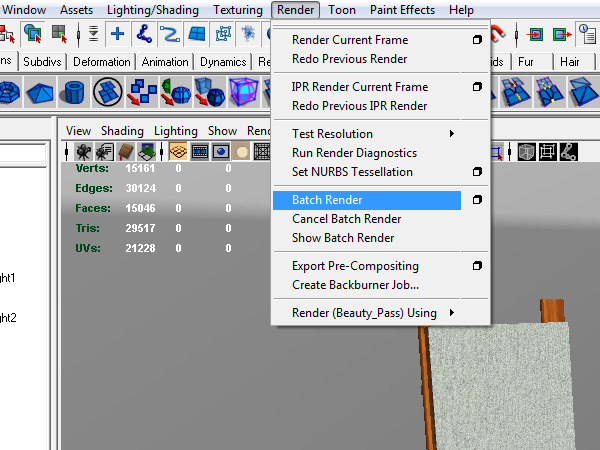Click the Merge edges shelf icon
This screenshot has height=450, width=600.
pos(514,92)
